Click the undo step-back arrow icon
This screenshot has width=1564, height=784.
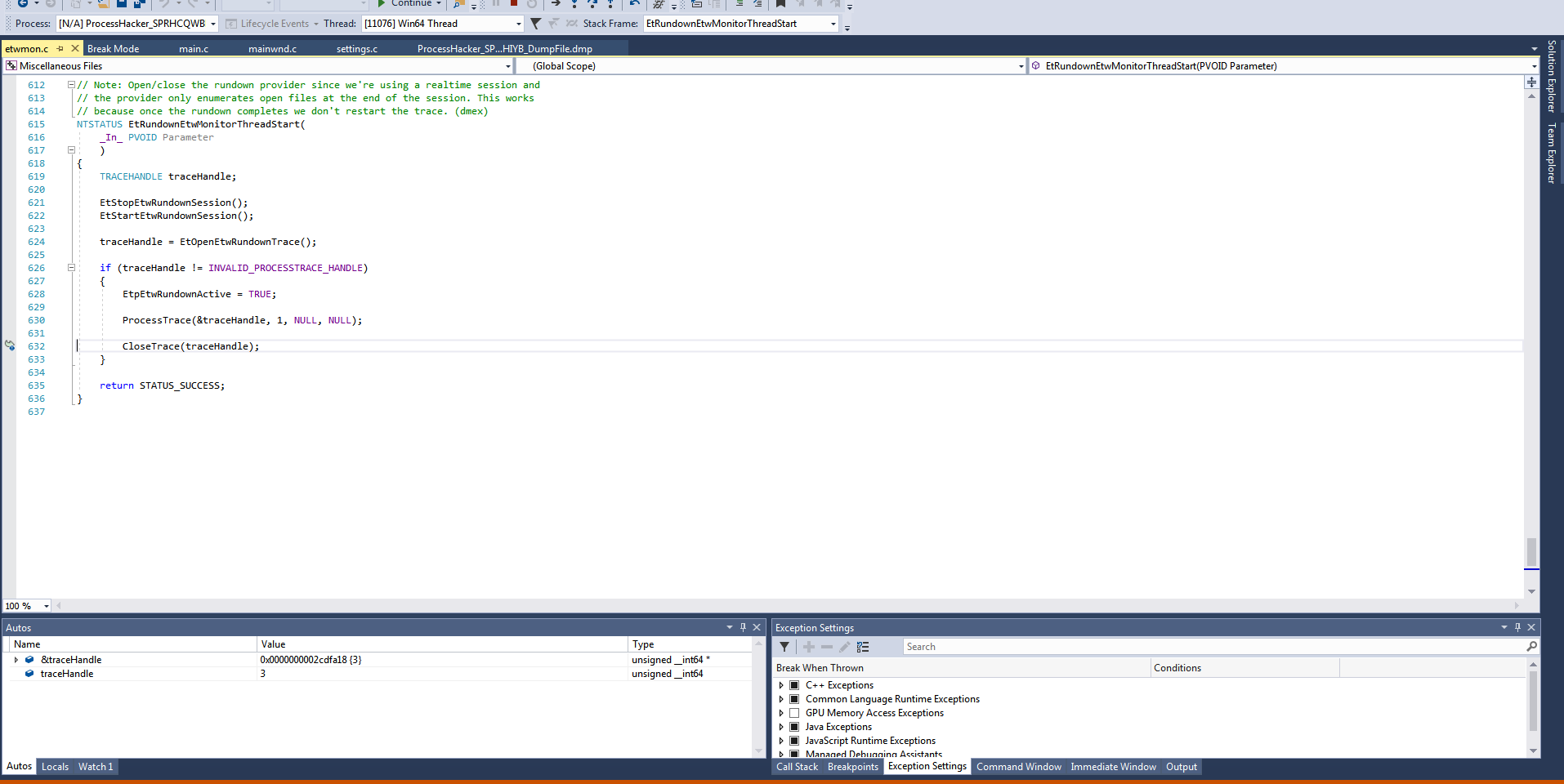click(x=634, y=3)
